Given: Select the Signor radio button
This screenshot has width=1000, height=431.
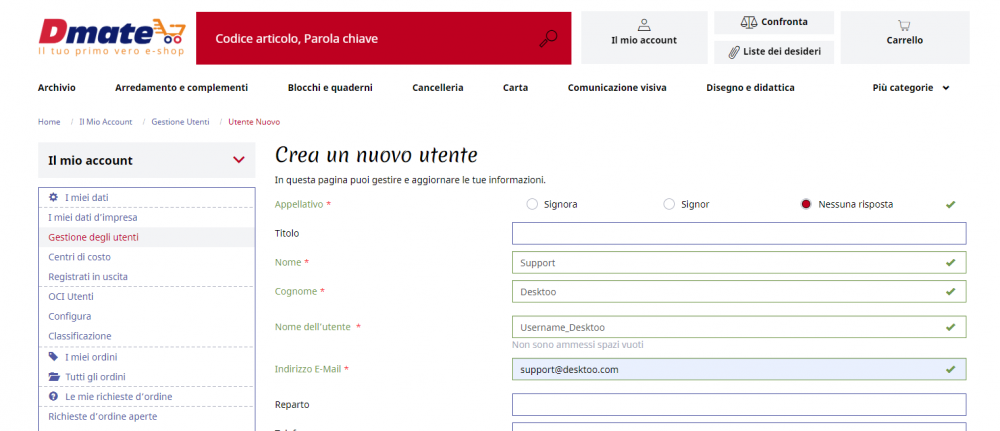Looking at the screenshot, I should (669, 204).
